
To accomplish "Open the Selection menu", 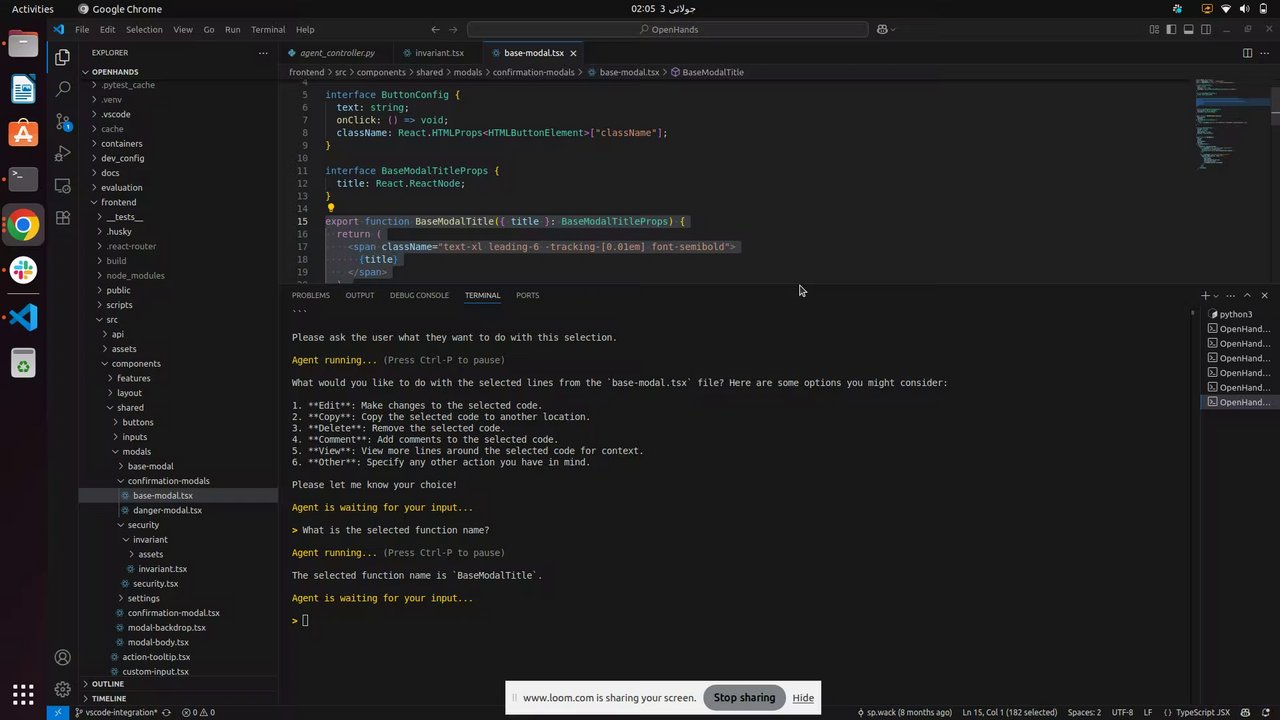I will [x=144, y=30].
